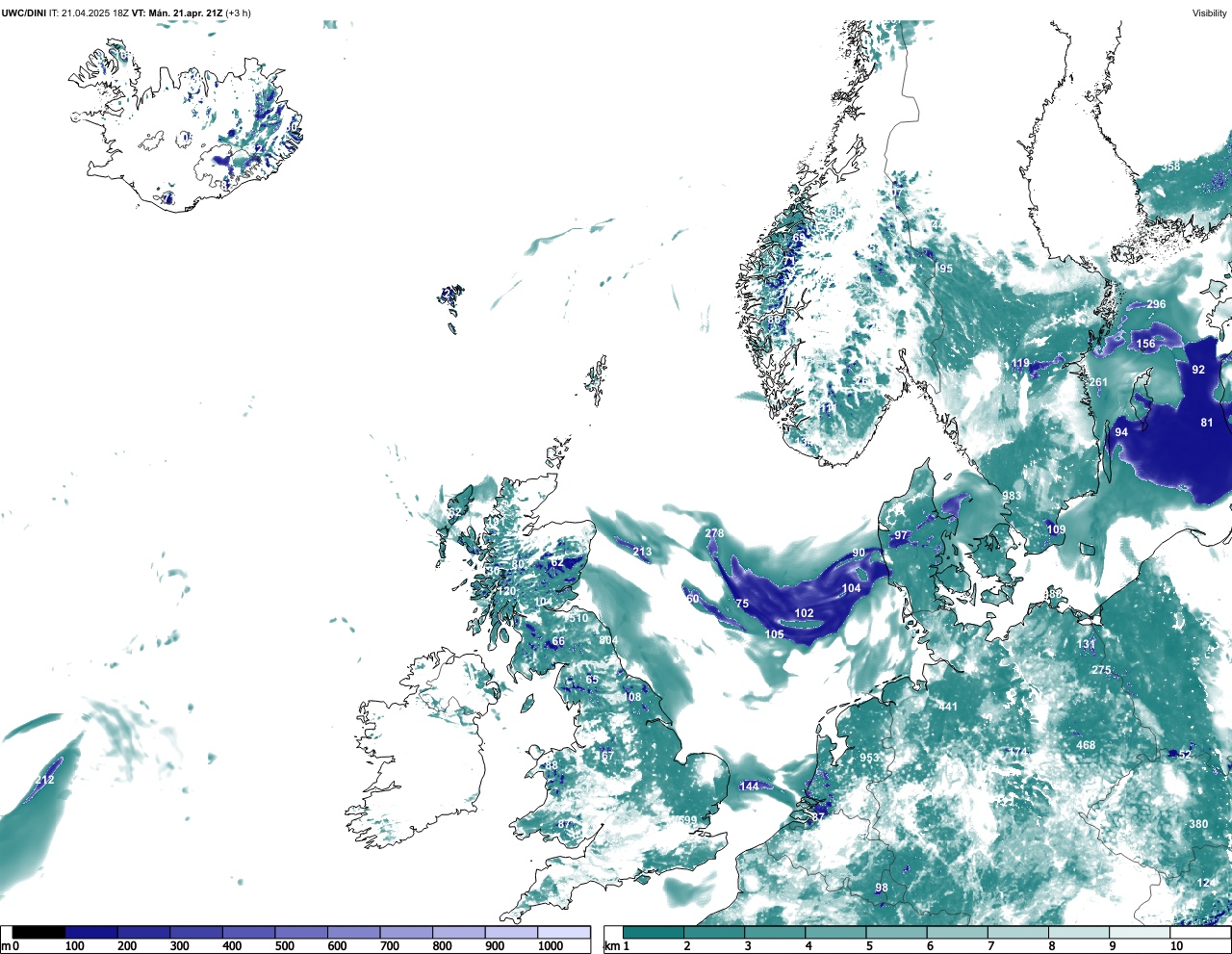Click value '275' over northeast Germany
The height and width of the screenshot is (954, 1232).
(x=1101, y=670)
